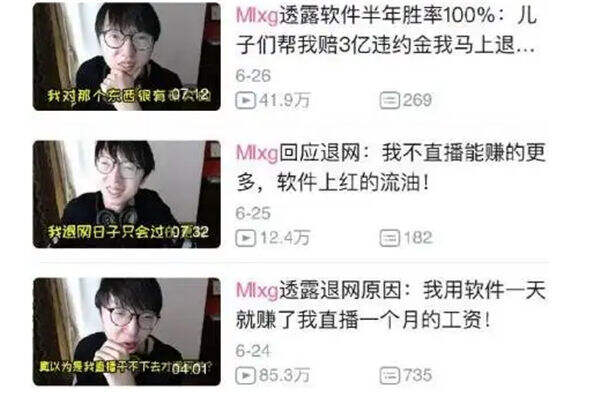
Task: Click the 6-25 upload date
Action: click(x=253, y=213)
